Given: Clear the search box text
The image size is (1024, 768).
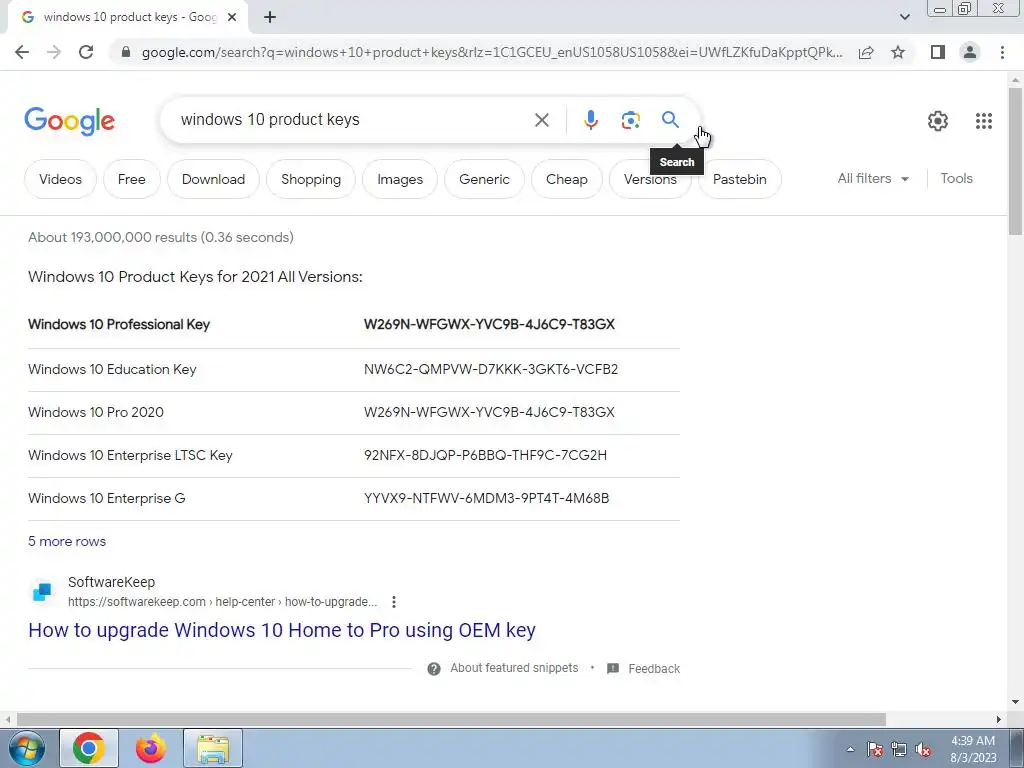Looking at the screenshot, I should (541, 120).
